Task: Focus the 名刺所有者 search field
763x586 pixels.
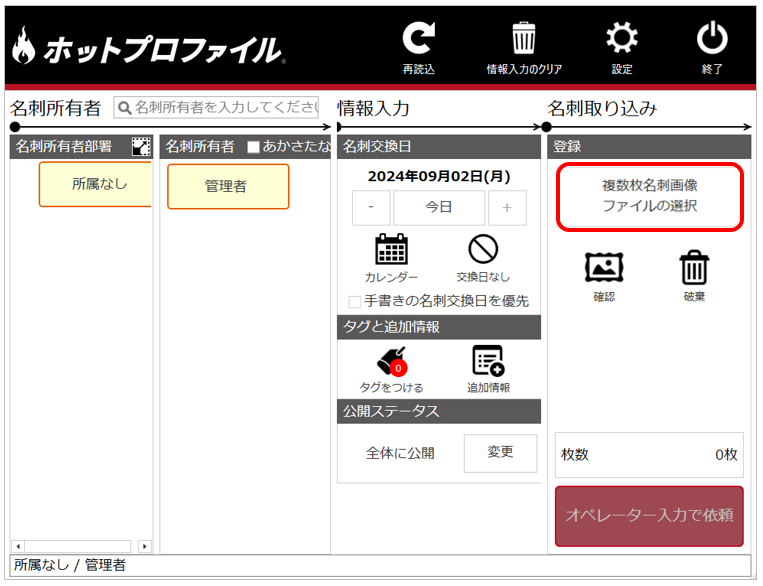Action: point(216,108)
